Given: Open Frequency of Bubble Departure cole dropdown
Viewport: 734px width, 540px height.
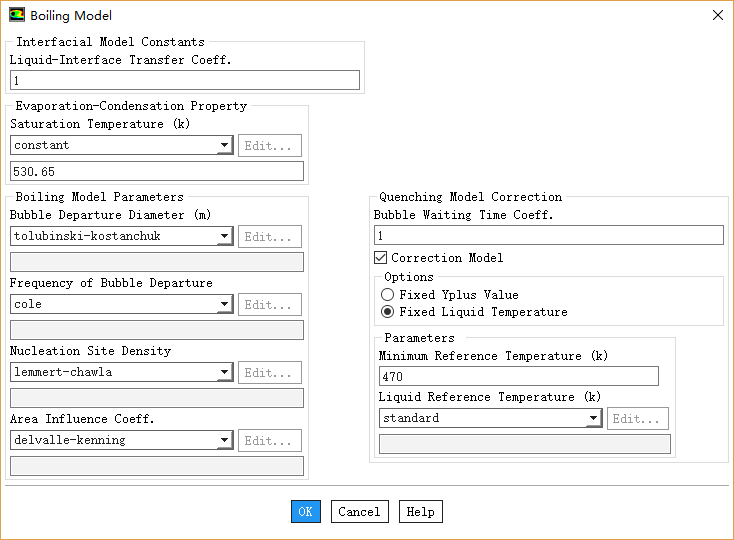Looking at the screenshot, I should tap(224, 305).
